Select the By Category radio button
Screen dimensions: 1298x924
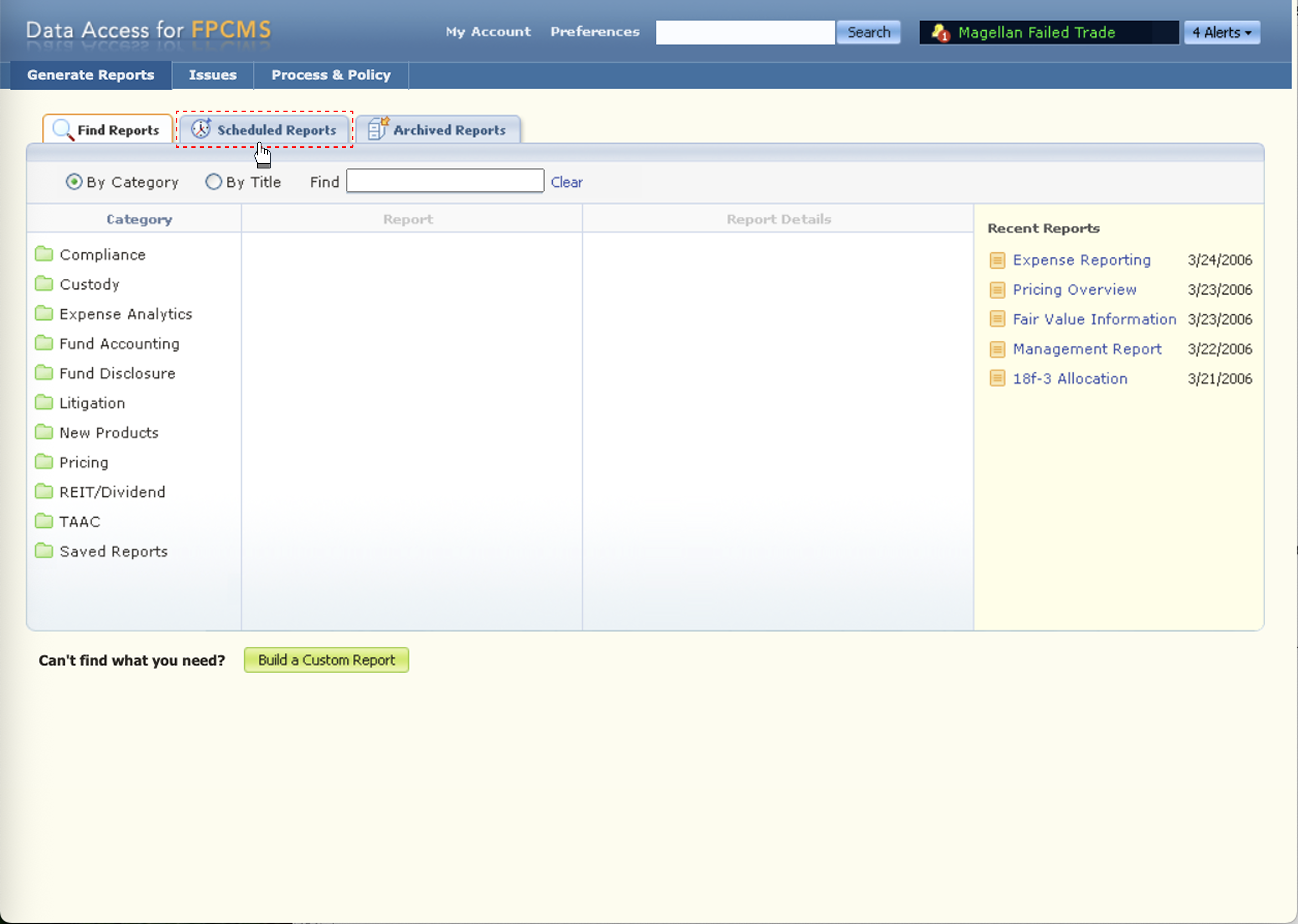(x=74, y=182)
